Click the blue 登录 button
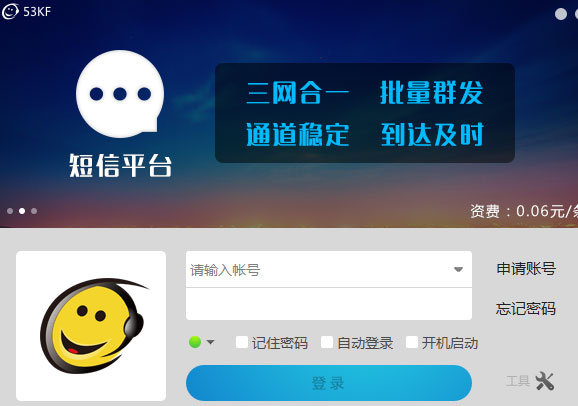 click(329, 383)
